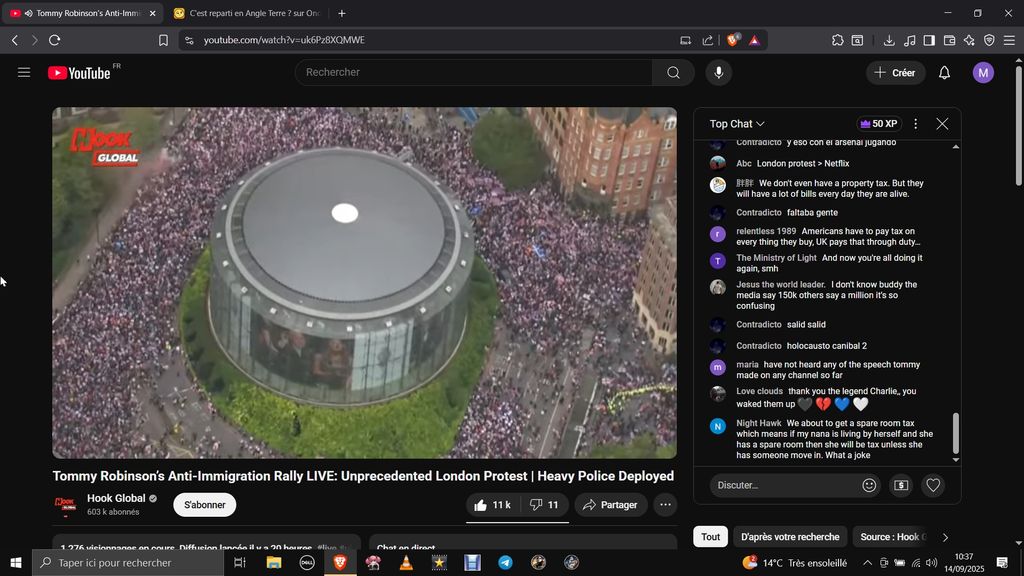Go to the YouTube home logo

tap(79, 72)
